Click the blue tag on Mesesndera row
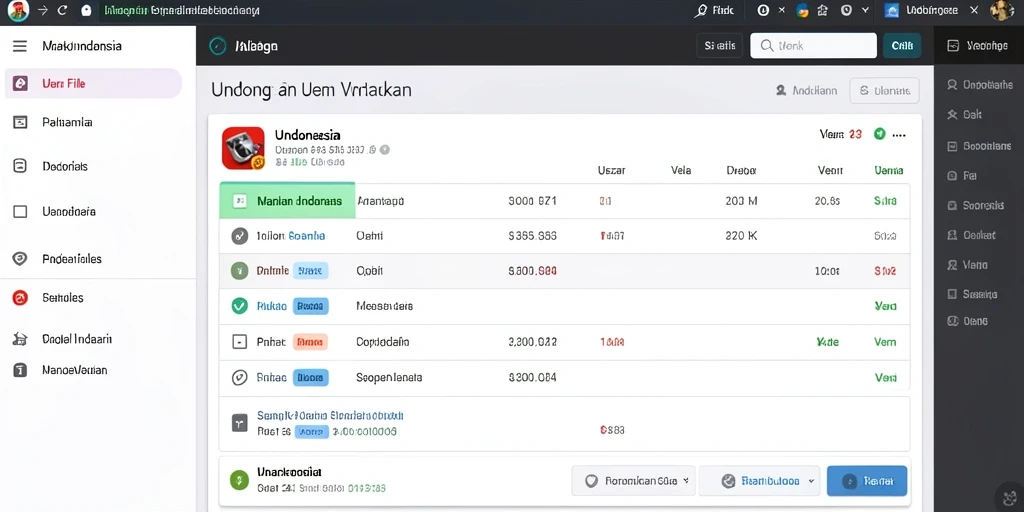The height and width of the screenshot is (512, 1024). point(310,306)
